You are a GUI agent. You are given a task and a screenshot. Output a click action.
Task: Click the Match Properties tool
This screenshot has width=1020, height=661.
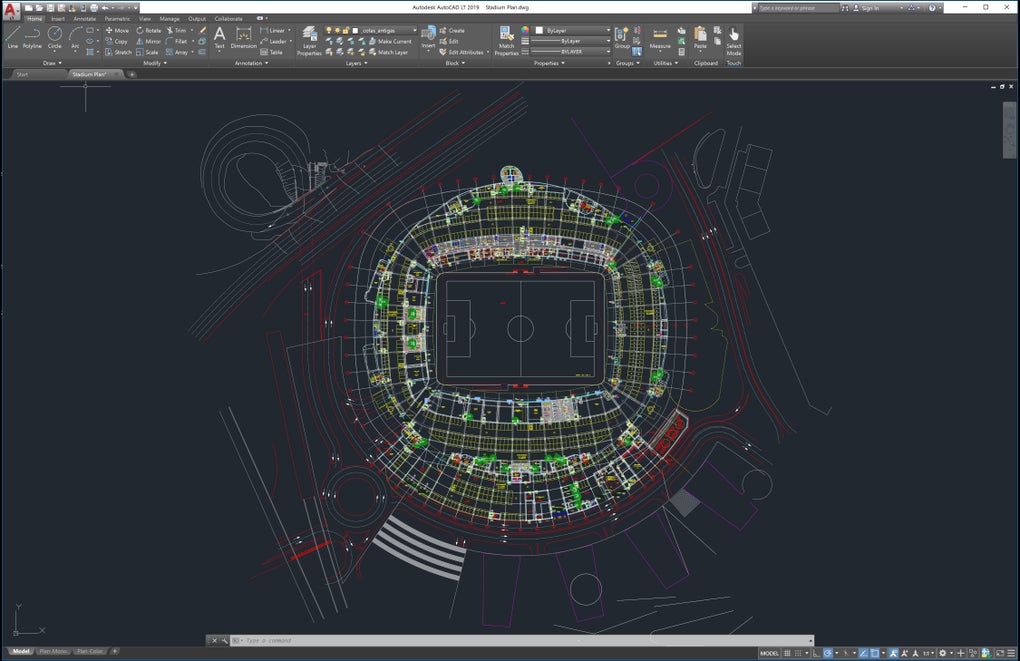507,38
